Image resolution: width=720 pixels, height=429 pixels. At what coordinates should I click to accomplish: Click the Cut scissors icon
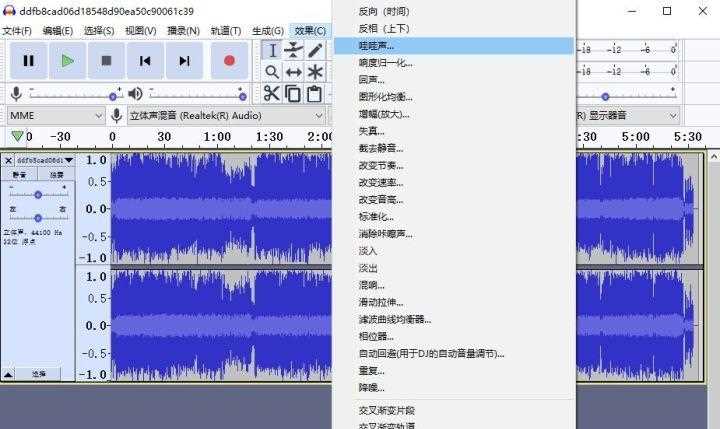[272, 94]
